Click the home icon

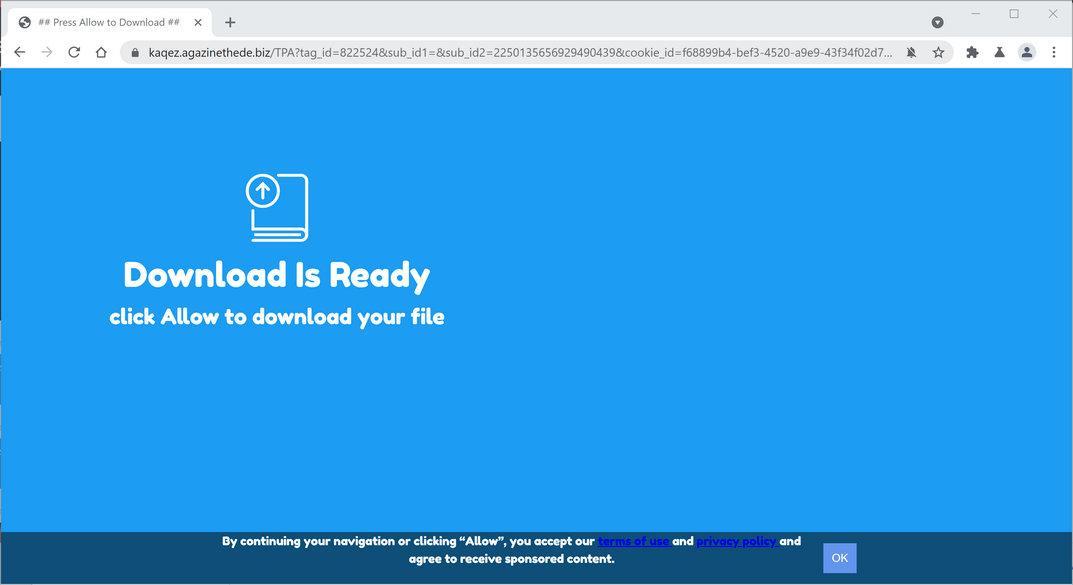100,52
